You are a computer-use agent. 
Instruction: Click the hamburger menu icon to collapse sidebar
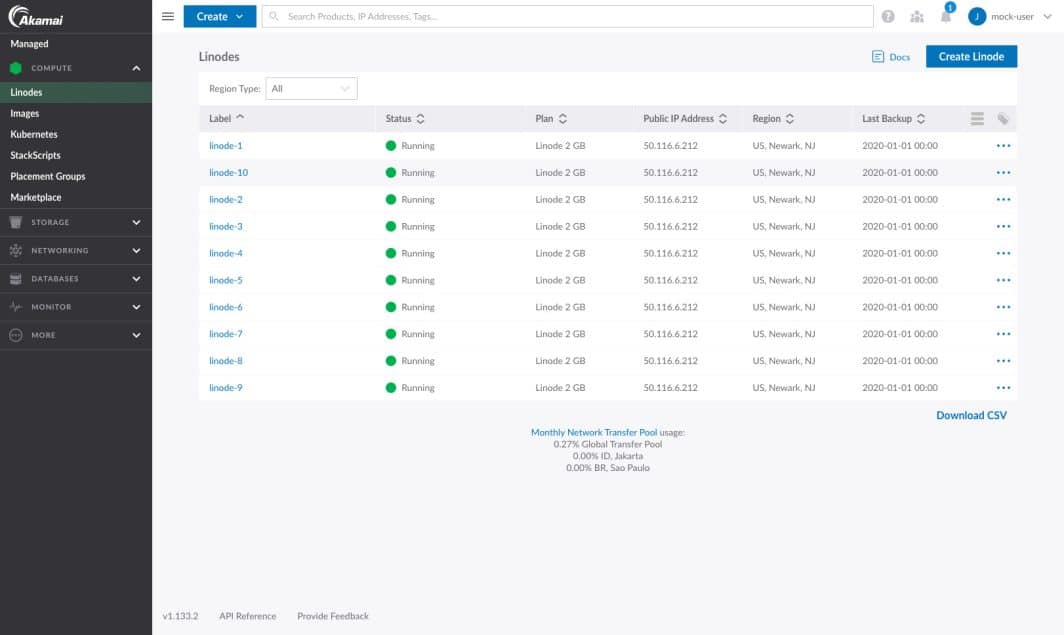(x=167, y=16)
